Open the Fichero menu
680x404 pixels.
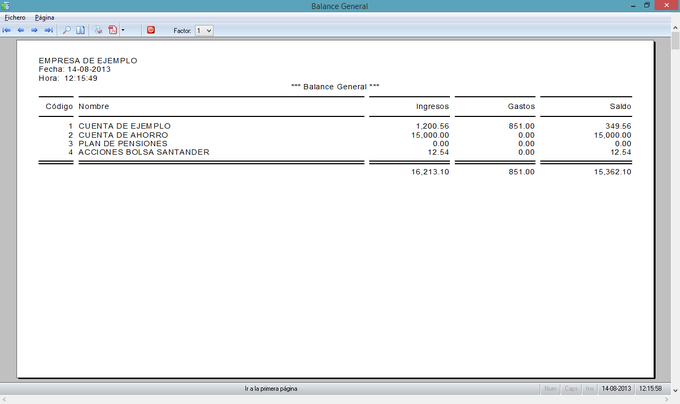(15, 18)
